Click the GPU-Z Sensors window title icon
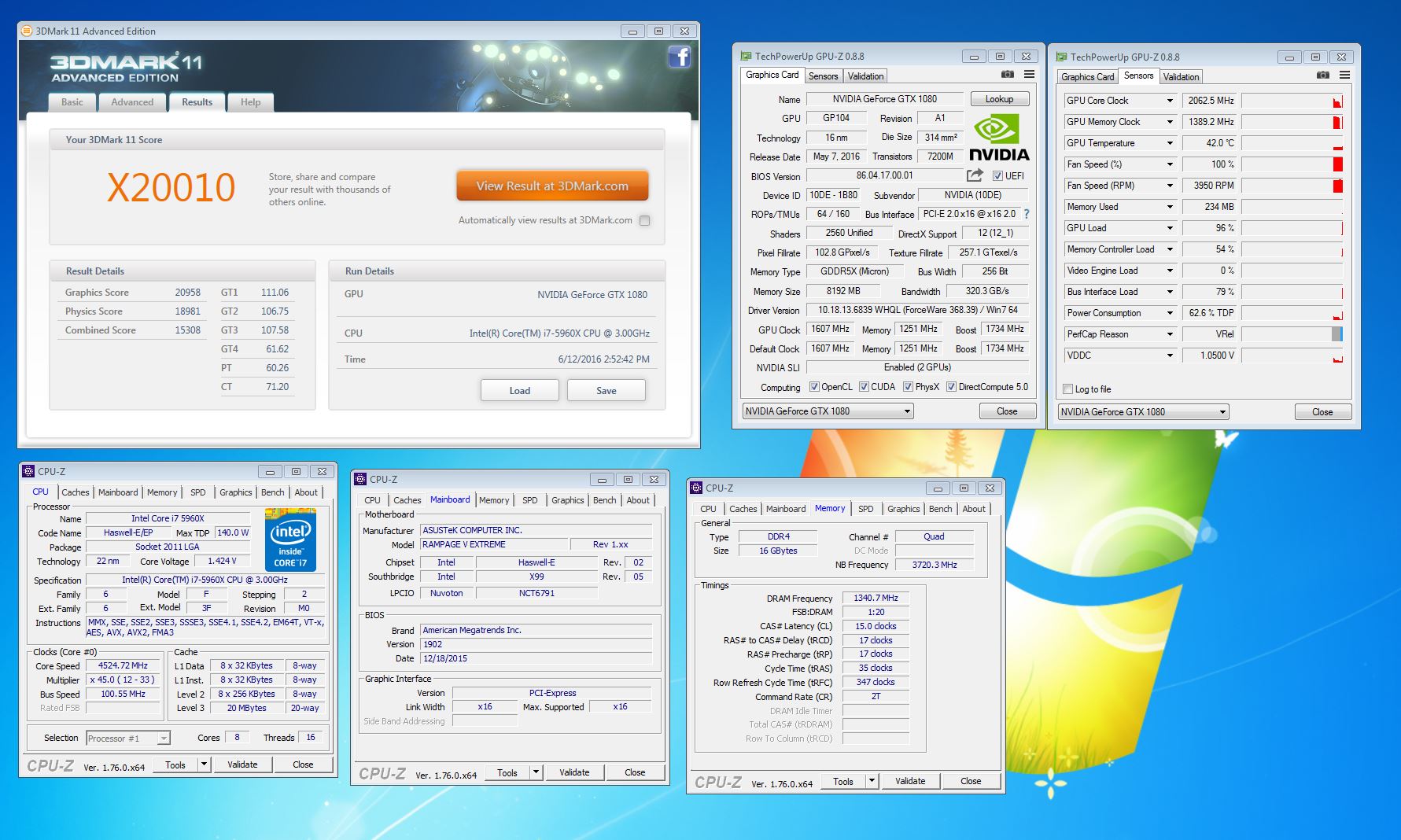Image resolution: width=1401 pixels, height=840 pixels. (x=1061, y=57)
